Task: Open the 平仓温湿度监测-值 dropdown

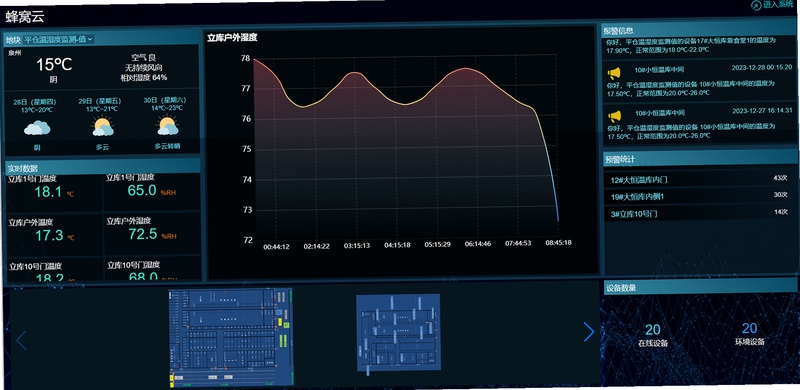Action: [x=59, y=39]
